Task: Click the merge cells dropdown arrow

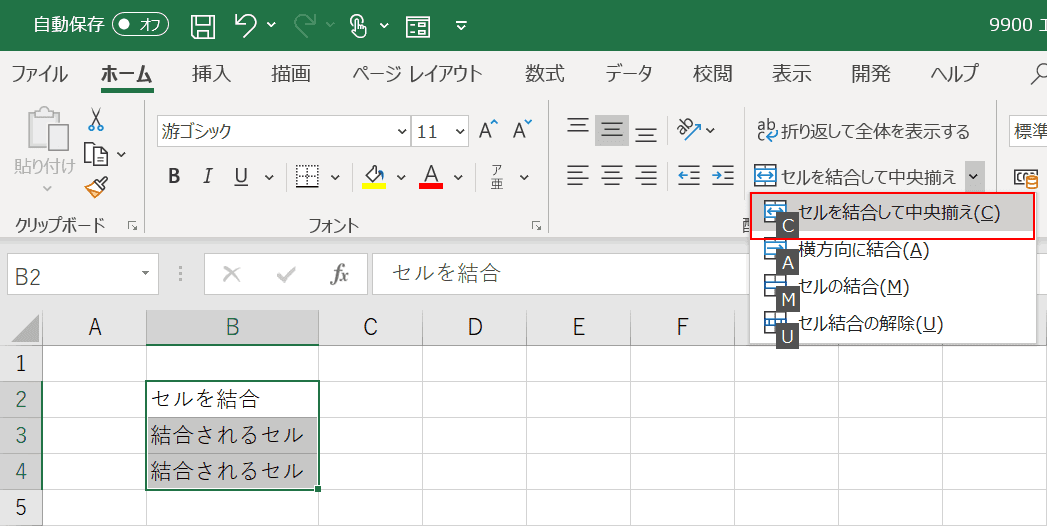Action: [x=974, y=177]
